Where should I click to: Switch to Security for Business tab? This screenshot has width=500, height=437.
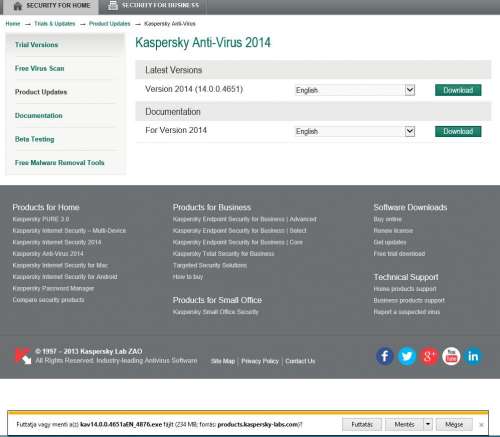click(x=153, y=6)
